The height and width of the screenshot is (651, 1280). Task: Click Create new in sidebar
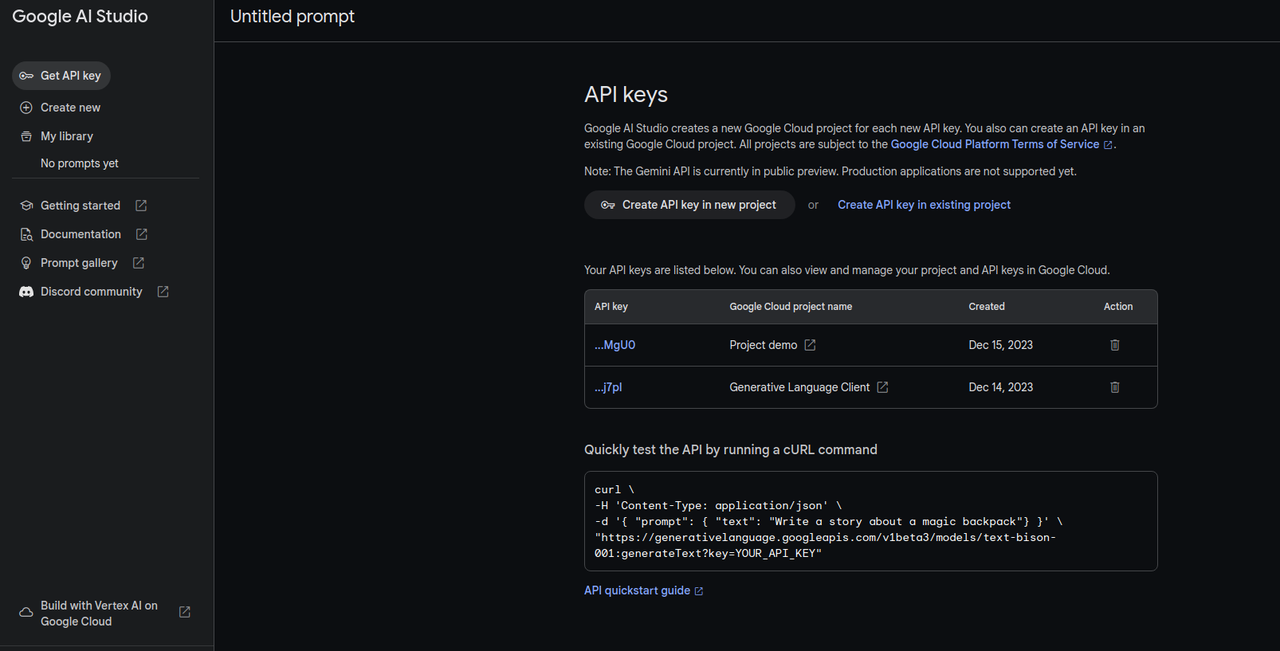70,108
